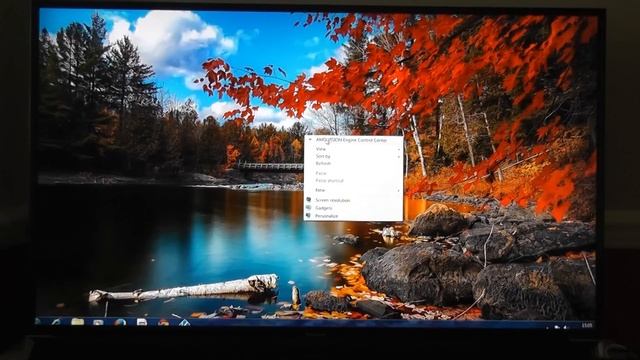Choose Refresh in the context menu

(353, 163)
